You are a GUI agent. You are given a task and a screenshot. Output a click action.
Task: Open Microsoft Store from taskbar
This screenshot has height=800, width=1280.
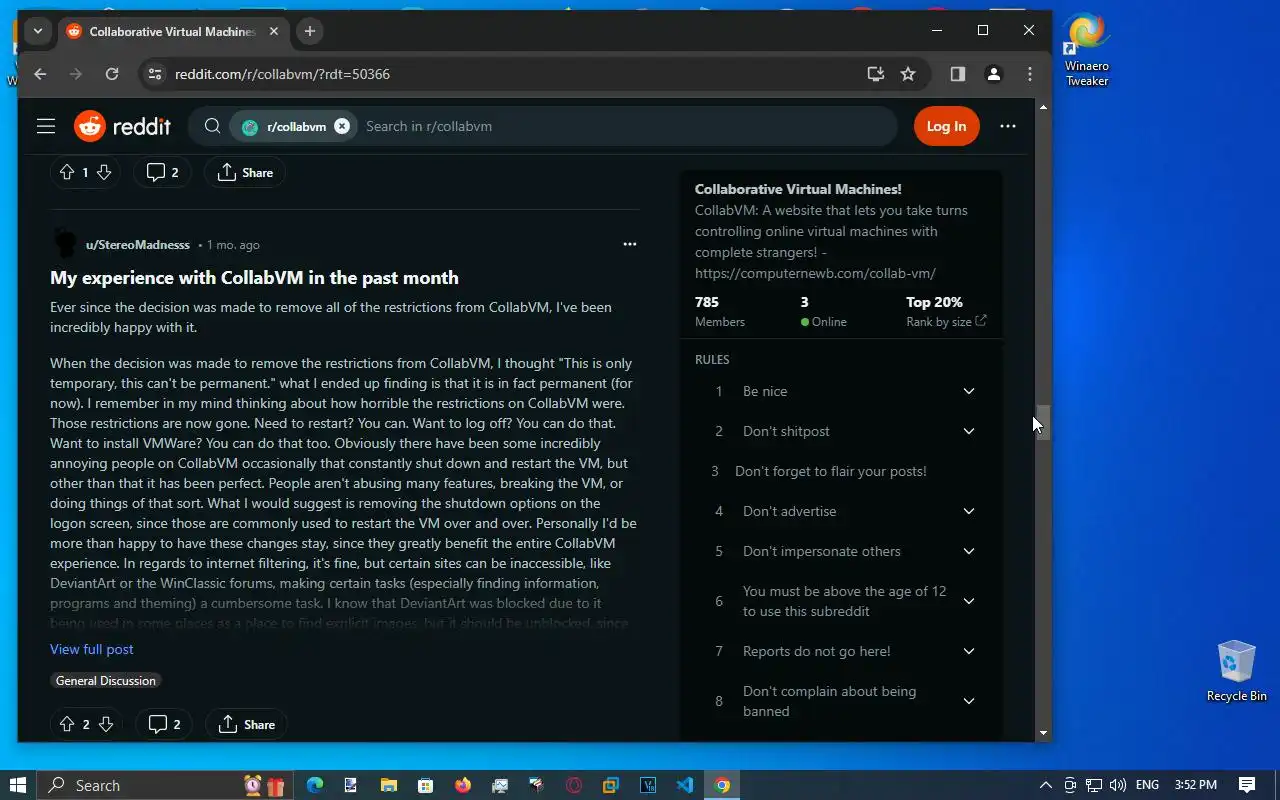coord(425,785)
